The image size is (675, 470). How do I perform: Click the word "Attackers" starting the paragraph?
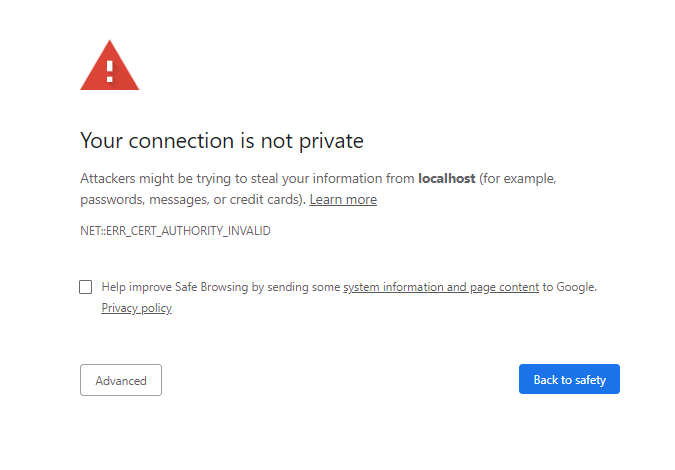pos(108,179)
